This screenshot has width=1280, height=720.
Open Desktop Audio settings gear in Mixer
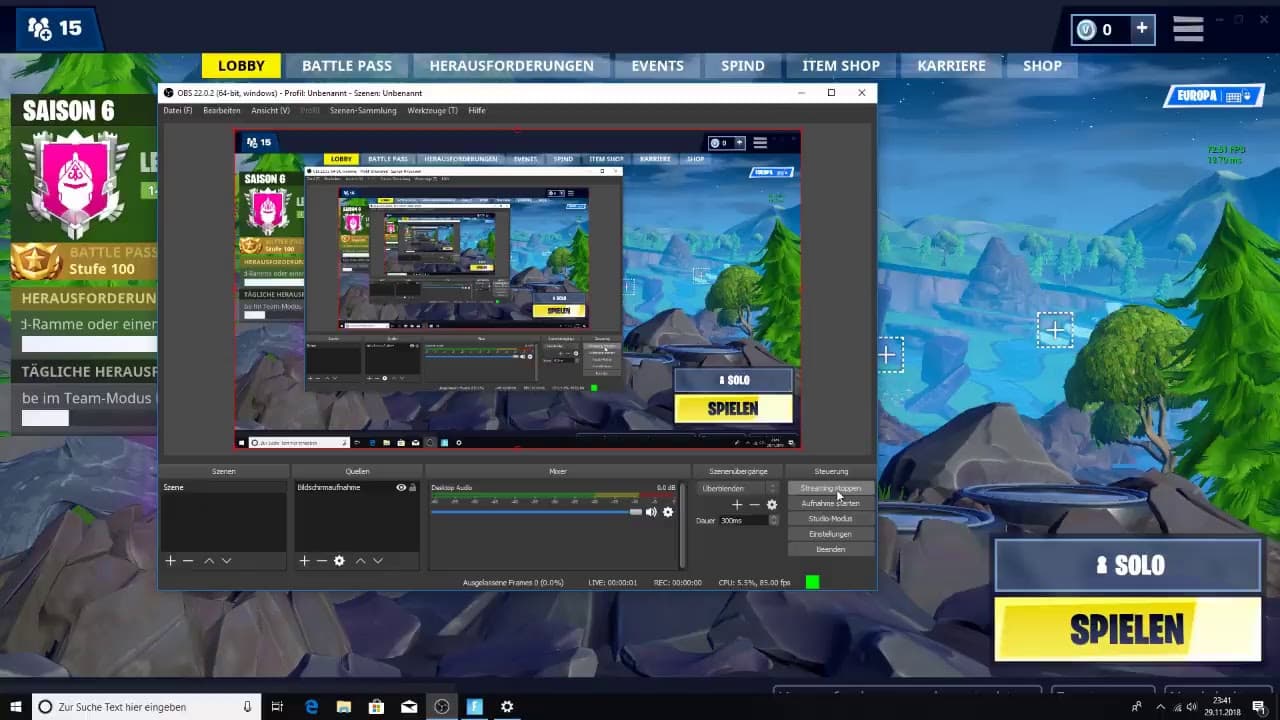tap(668, 512)
